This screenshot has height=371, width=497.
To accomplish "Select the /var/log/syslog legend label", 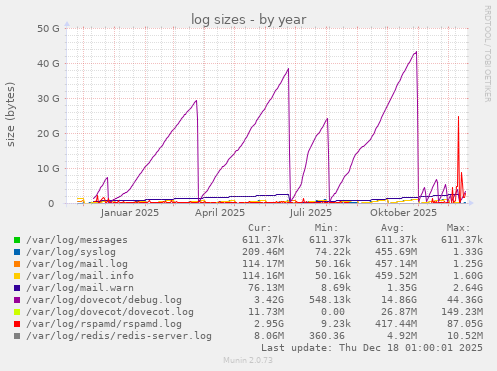I will [71, 252].
